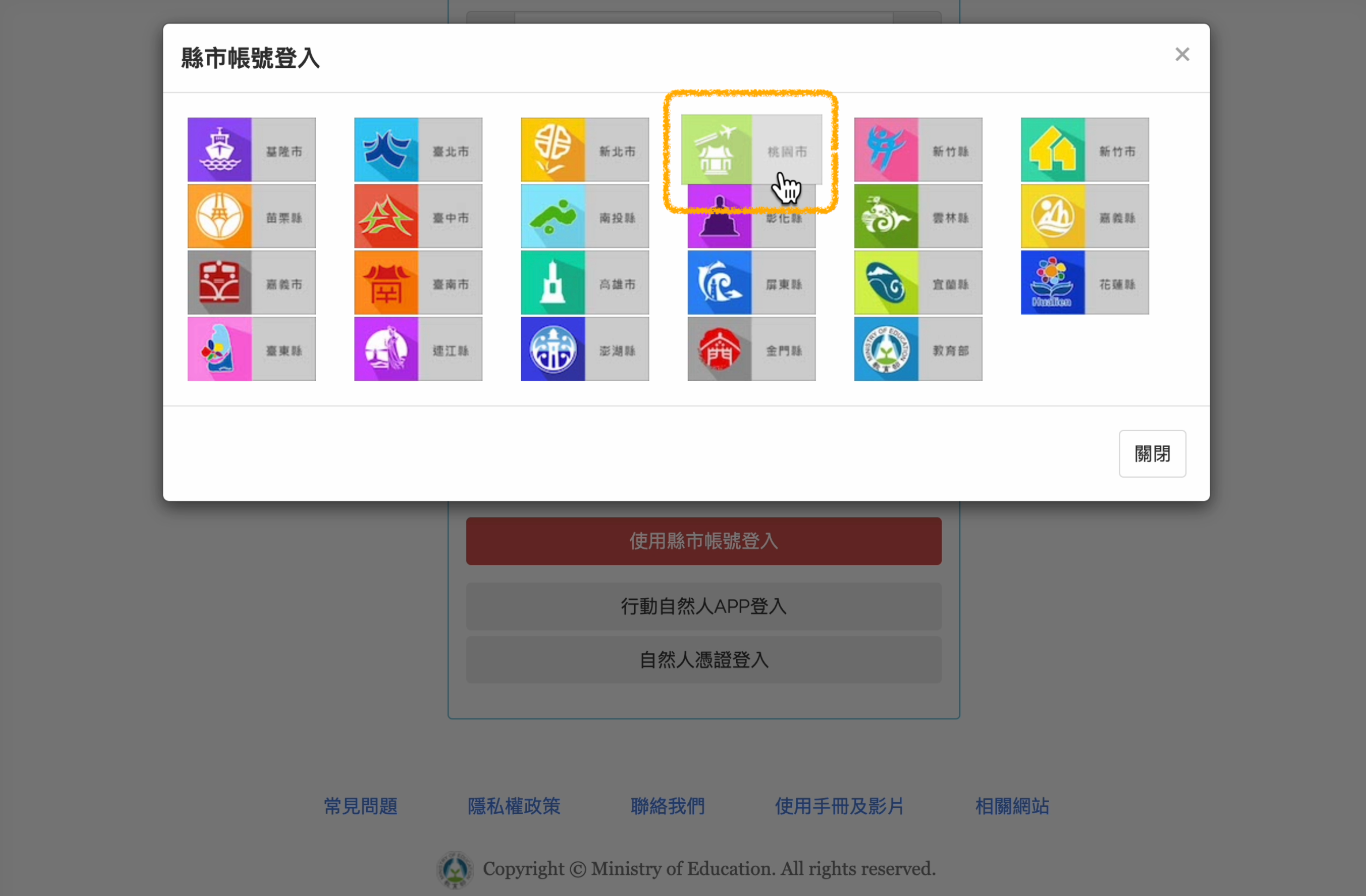Choose the Taipei City (臺北市) login icon

[x=386, y=150]
